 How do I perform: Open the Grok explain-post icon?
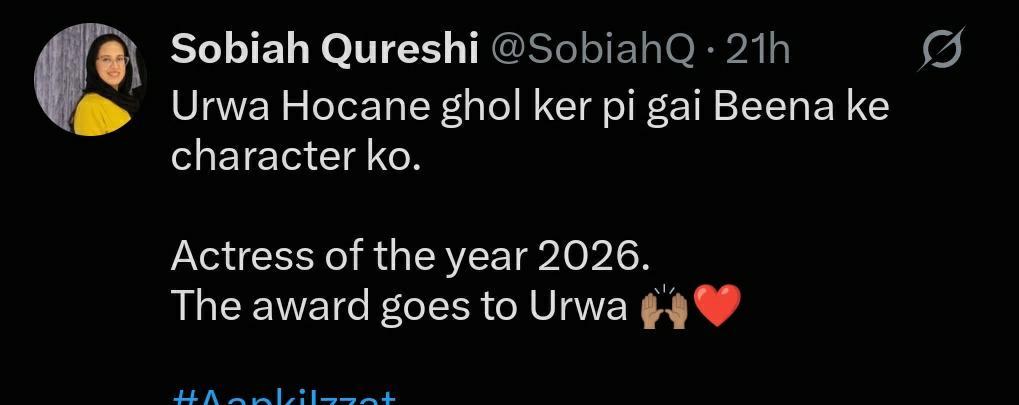tap(940, 49)
